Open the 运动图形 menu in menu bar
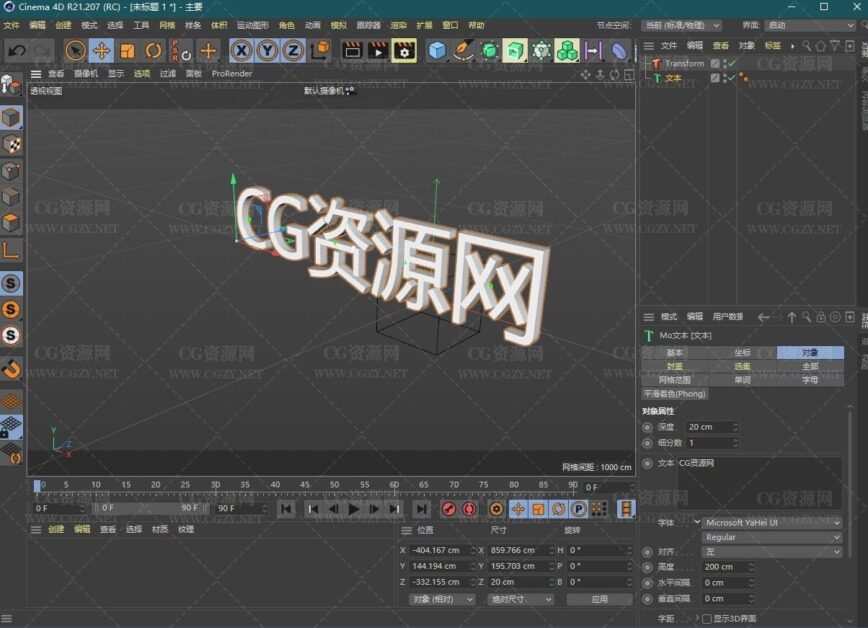868x628 pixels. click(251, 25)
